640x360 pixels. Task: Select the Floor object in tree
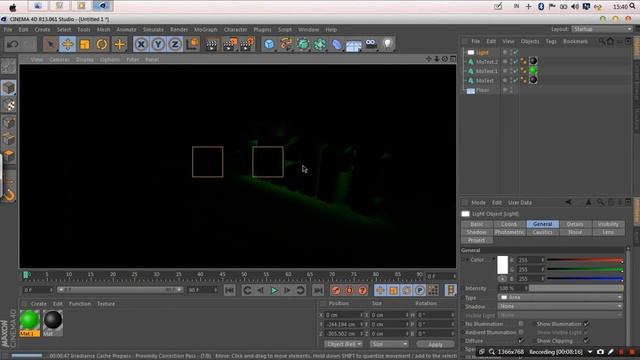pos(482,90)
